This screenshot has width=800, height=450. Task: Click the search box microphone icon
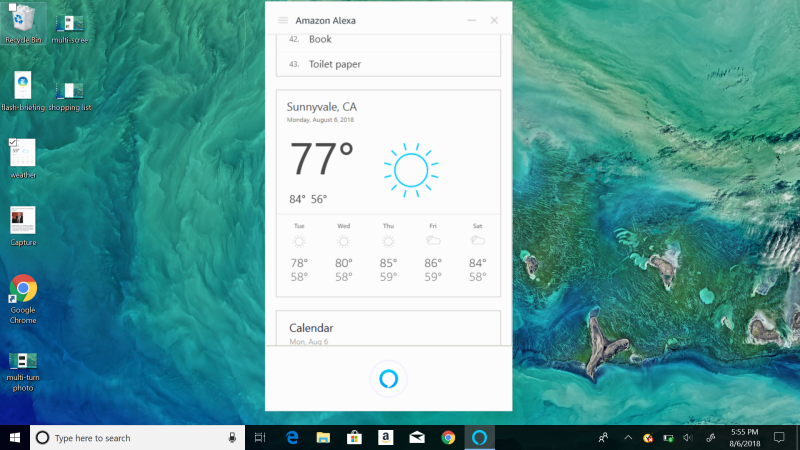[x=232, y=438]
